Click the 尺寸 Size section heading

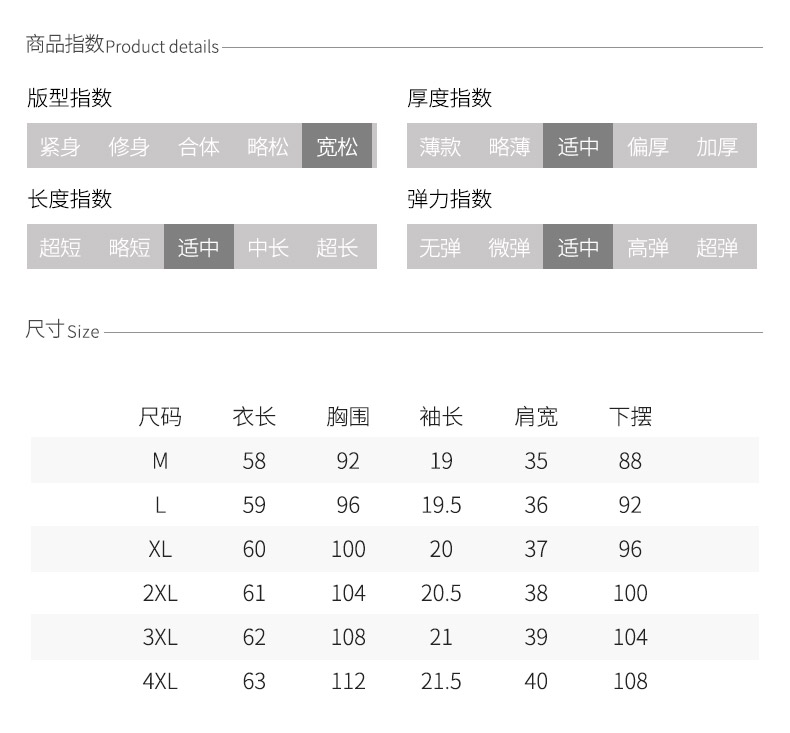coord(62,330)
